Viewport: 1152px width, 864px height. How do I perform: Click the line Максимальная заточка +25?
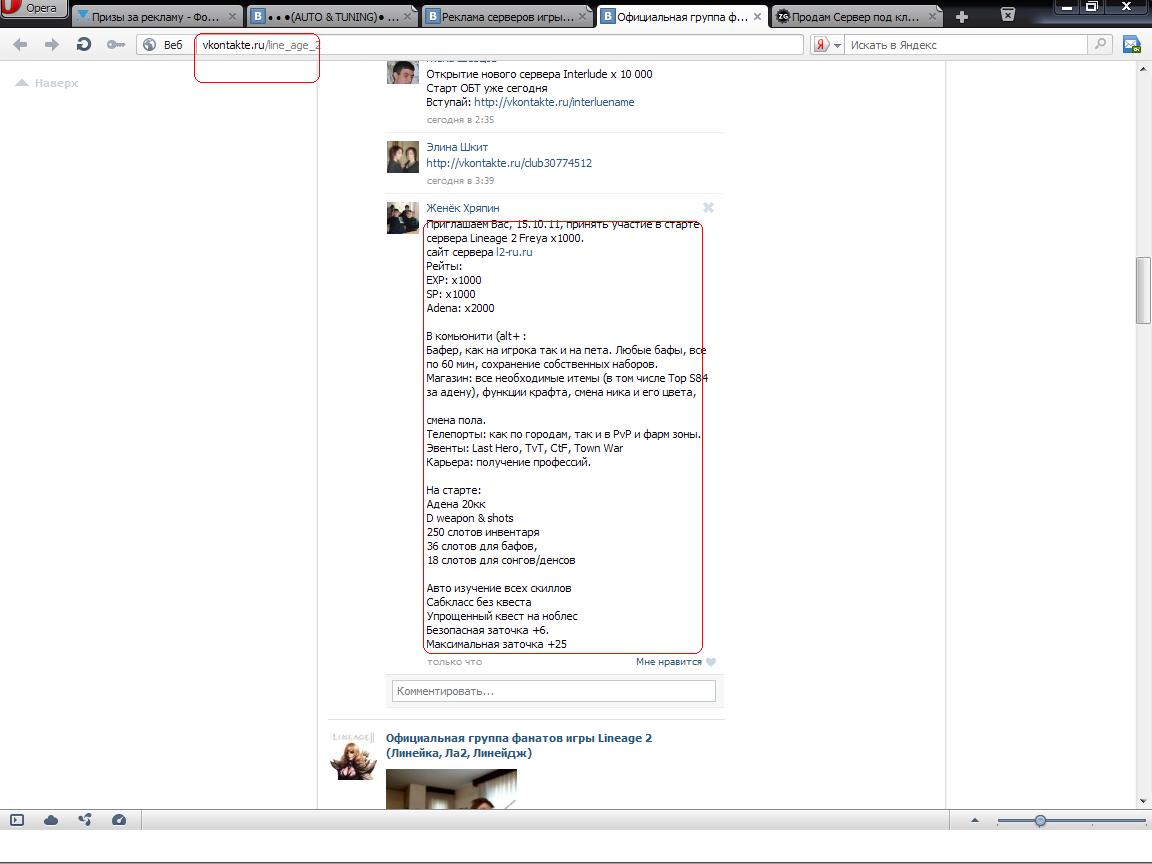pos(497,644)
